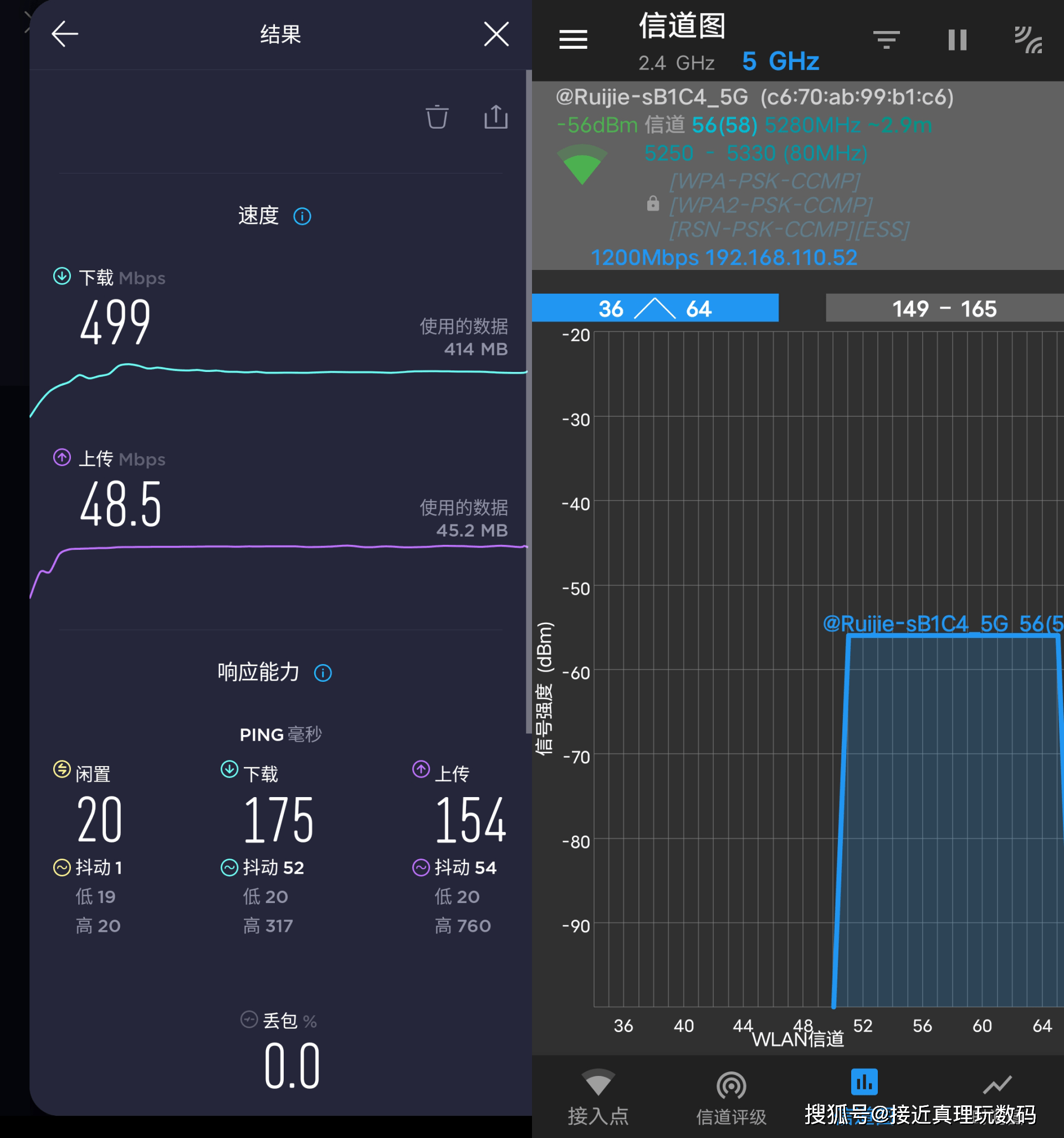1064x1138 pixels.
Task: Open the time graph tab icon
Action: (x=997, y=1084)
